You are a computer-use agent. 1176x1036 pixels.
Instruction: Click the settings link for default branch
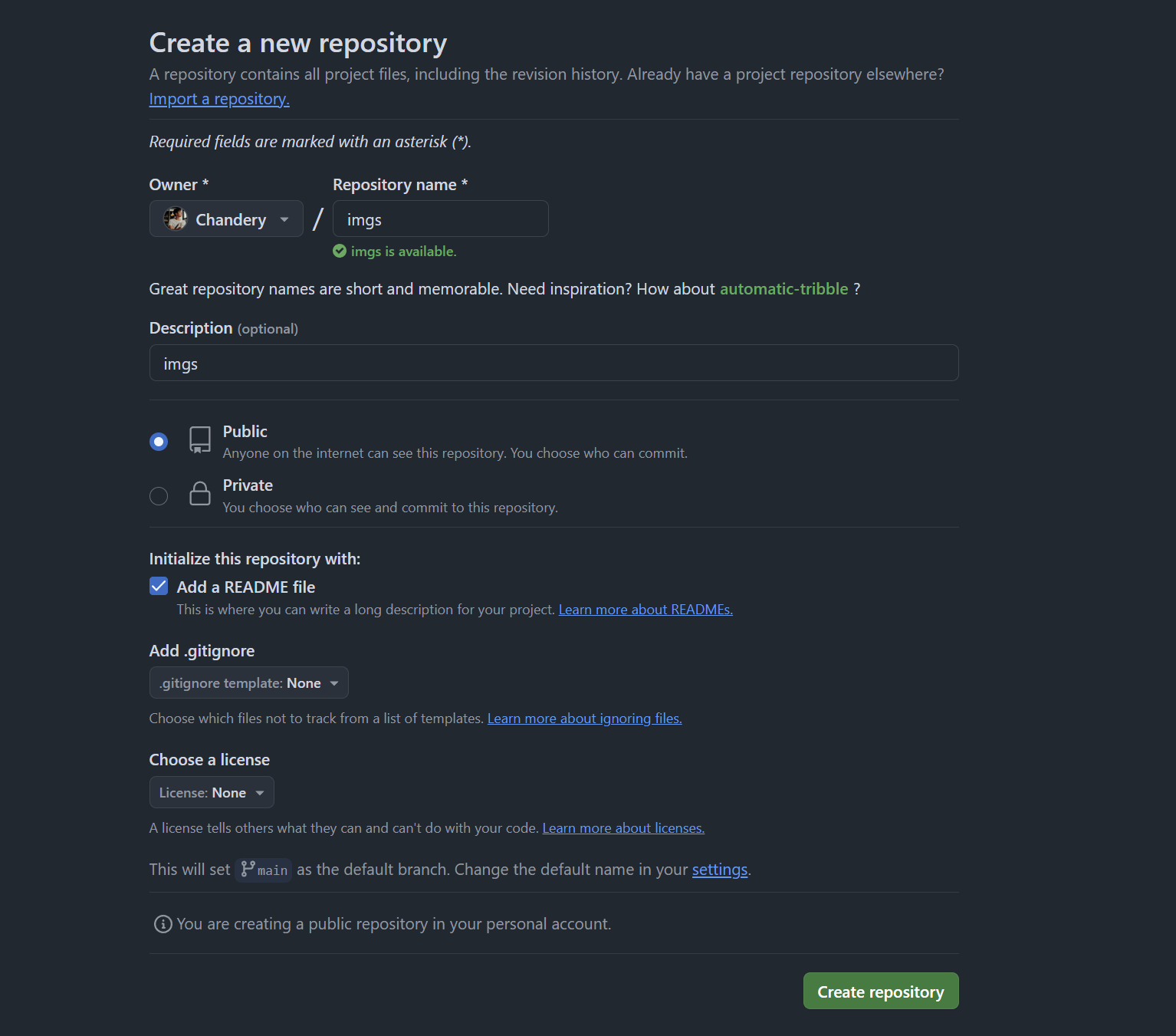click(x=719, y=870)
